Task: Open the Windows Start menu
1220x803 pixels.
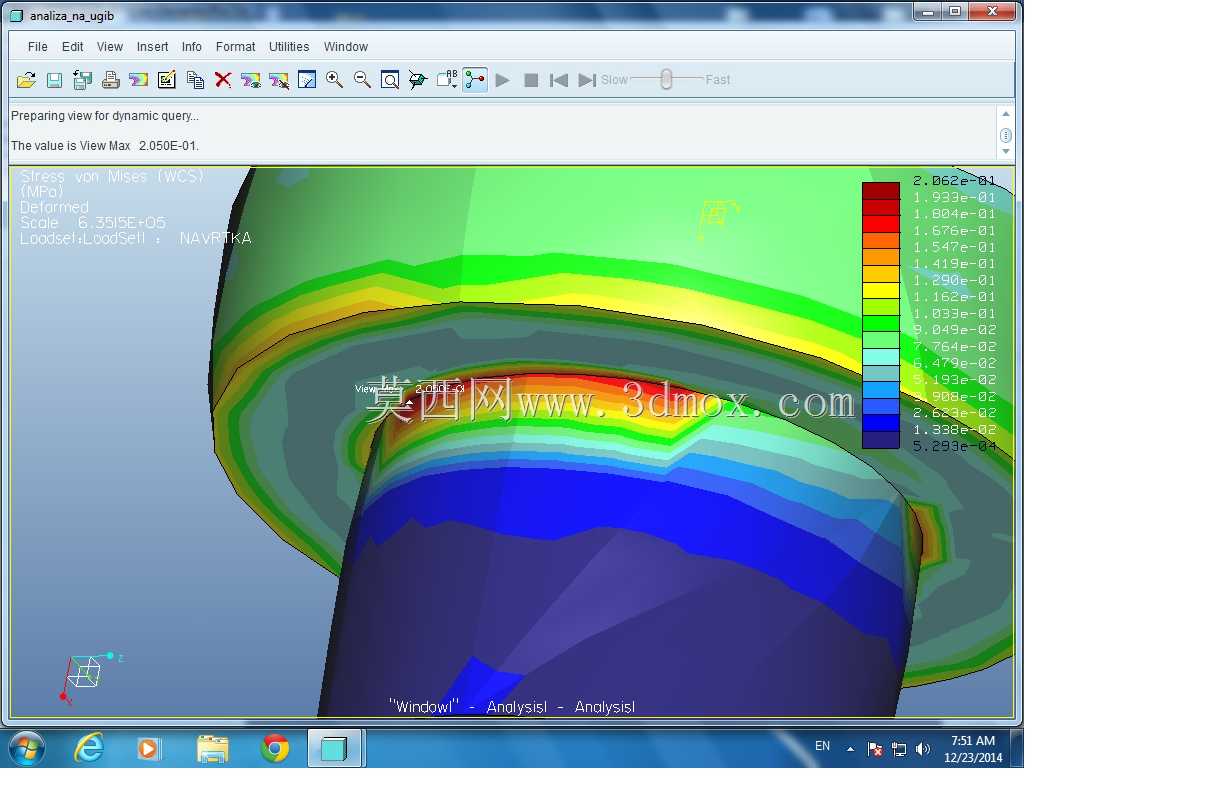Action: [x=26, y=748]
